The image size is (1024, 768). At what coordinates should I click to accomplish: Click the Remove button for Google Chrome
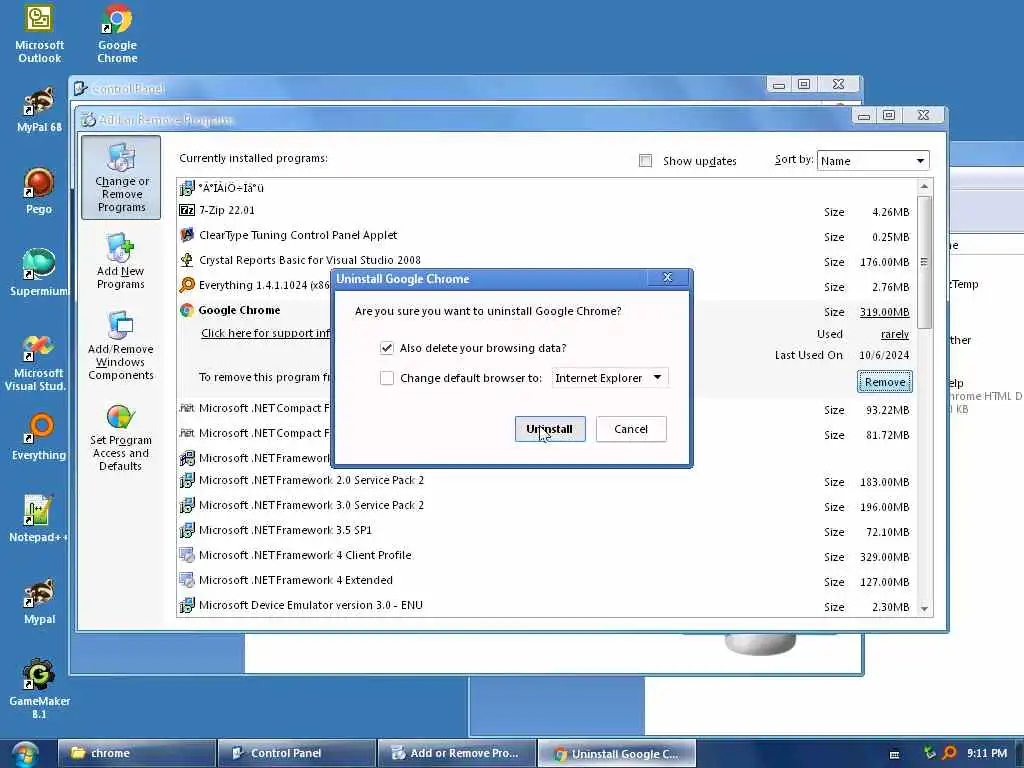tap(885, 382)
